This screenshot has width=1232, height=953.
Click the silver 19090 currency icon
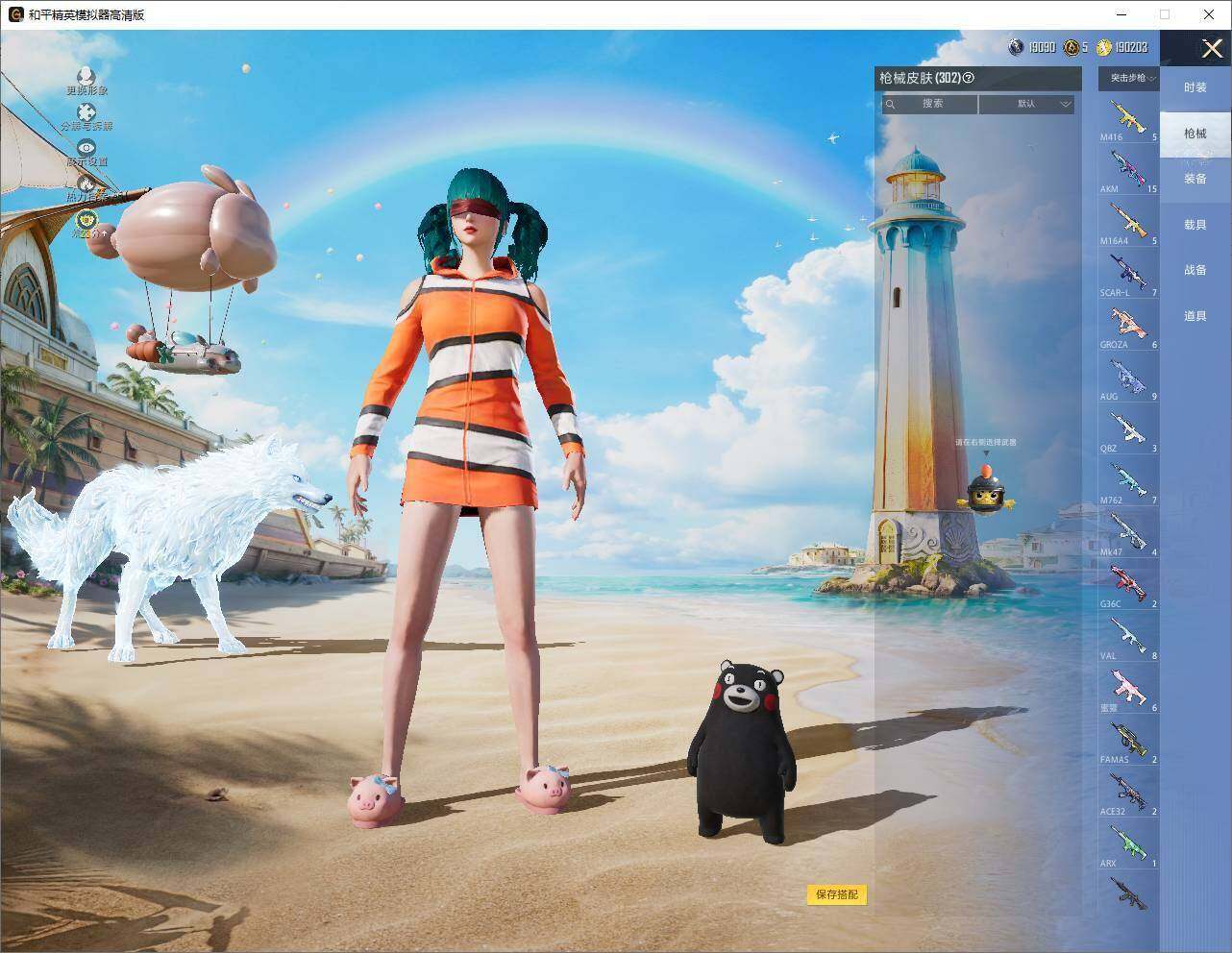click(x=1017, y=47)
